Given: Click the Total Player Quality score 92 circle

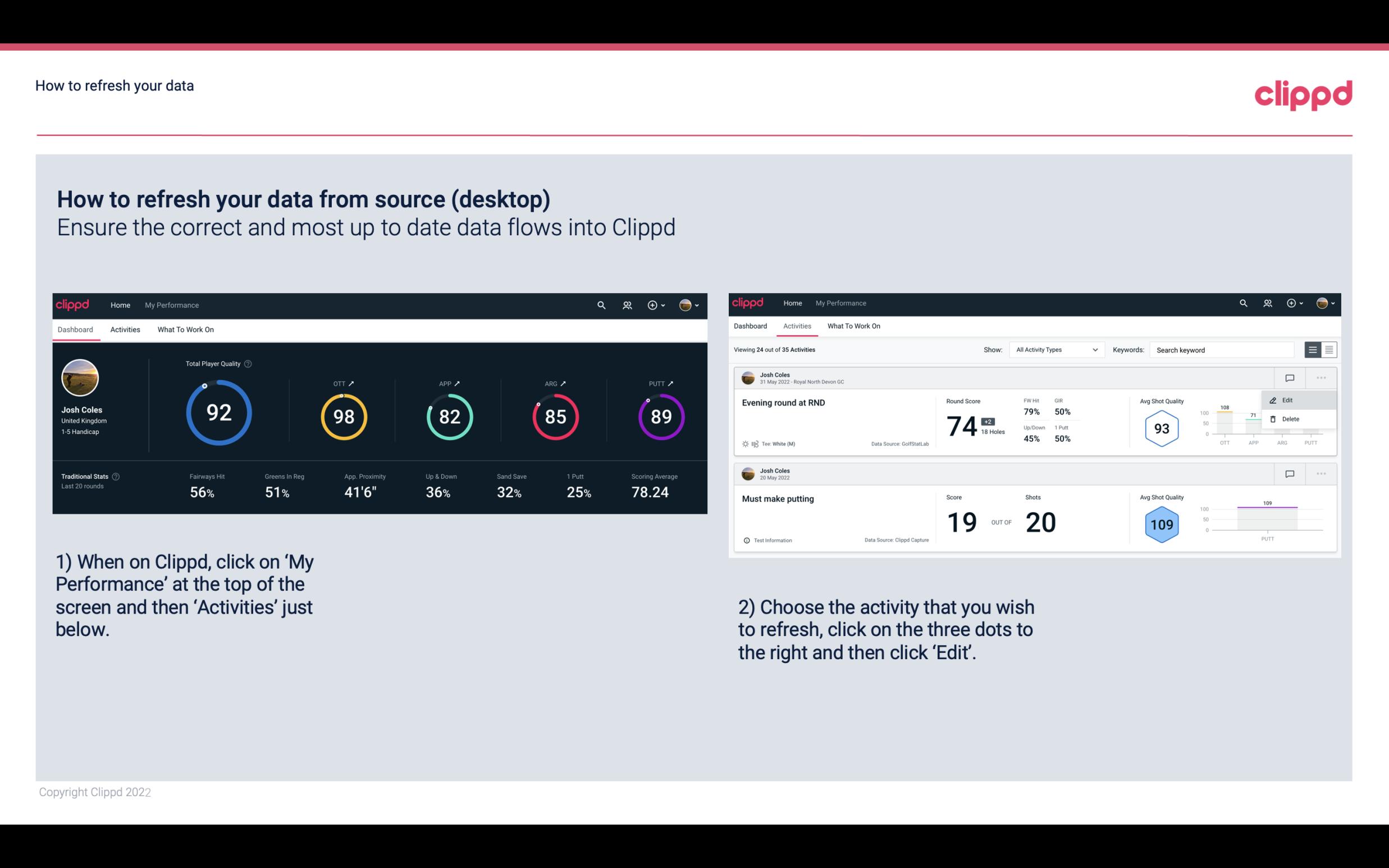Looking at the screenshot, I should (x=218, y=415).
